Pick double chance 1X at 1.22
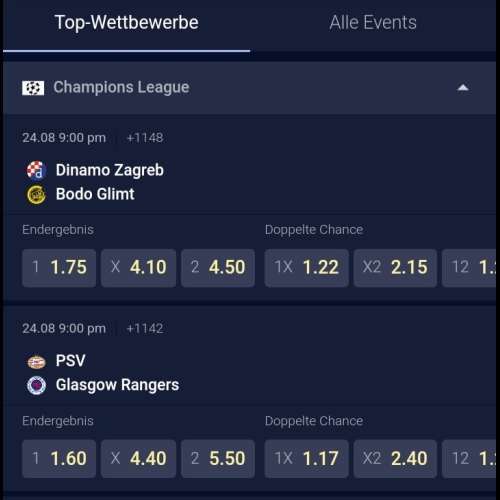This screenshot has height=500, width=500. pos(307,268)
